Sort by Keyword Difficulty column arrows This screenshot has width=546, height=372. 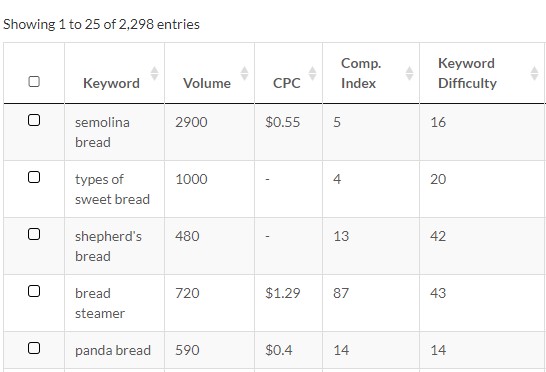click(534, 73)
